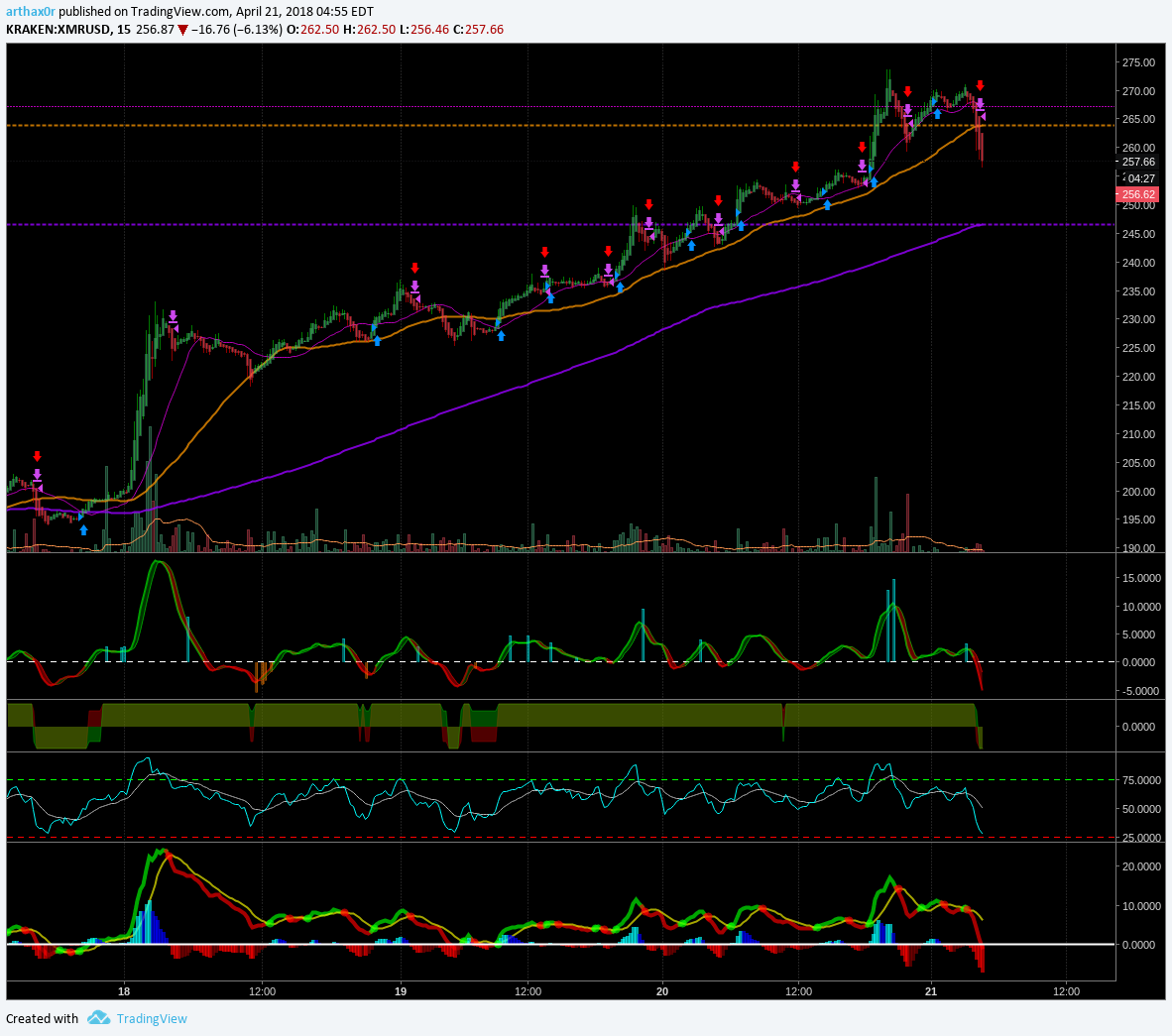The width and height of the screenshot is (1172, 1036).
Task: Click date label 20 on time axis
Action: click(662, 992)
